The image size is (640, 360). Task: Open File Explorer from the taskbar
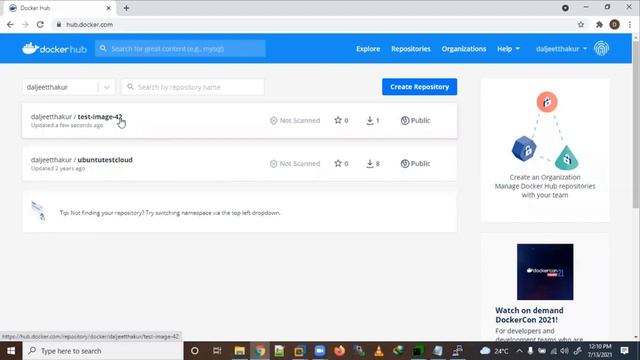tap(240, 351)
